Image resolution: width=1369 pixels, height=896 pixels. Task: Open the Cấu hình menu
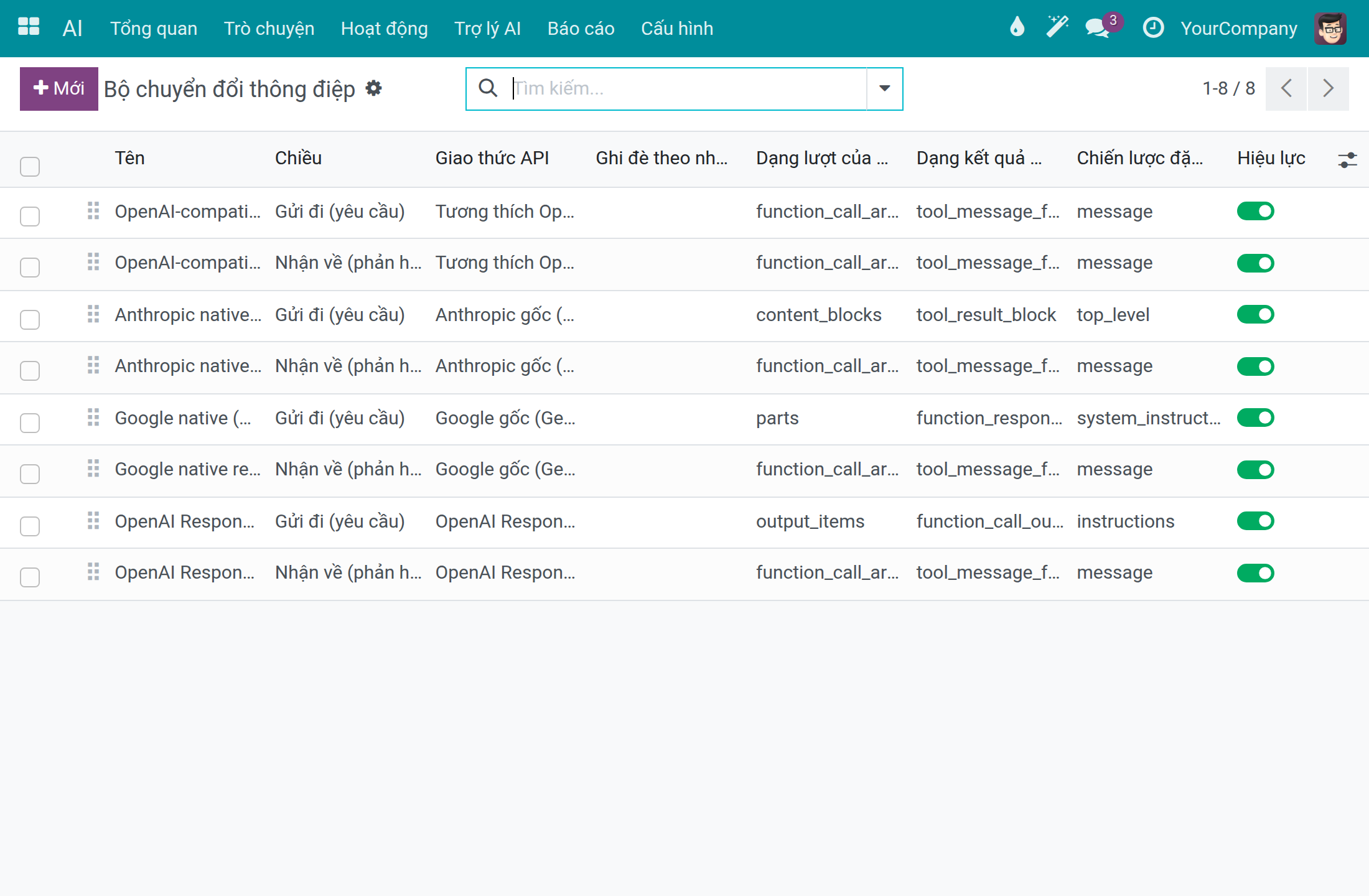coord(677,29)
